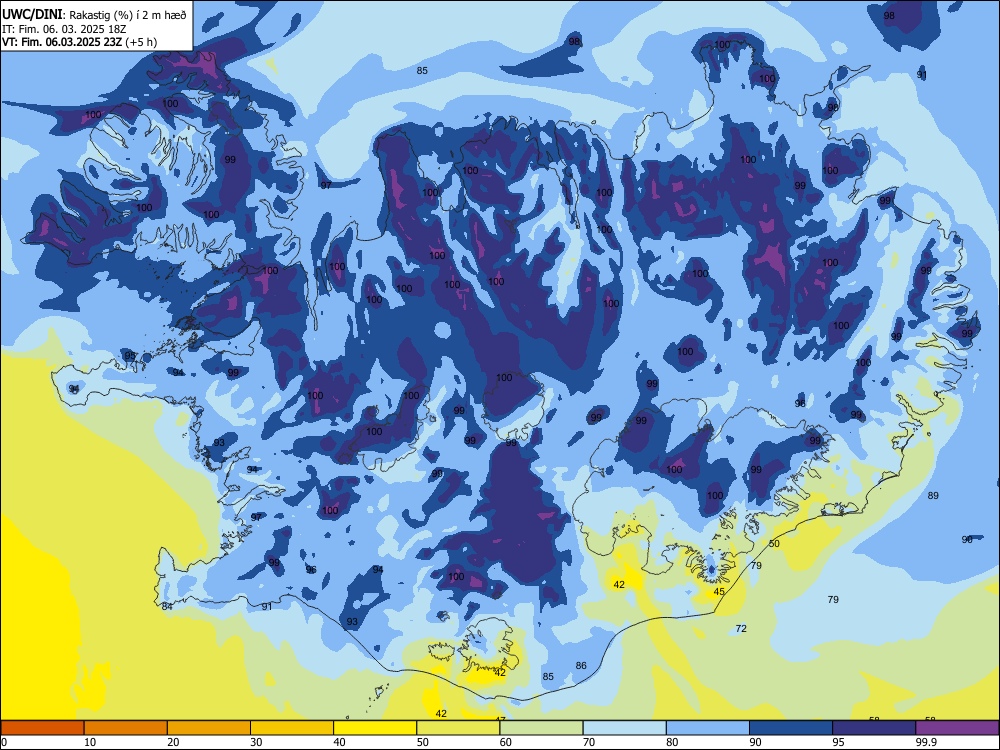Select the 95–99.9 indigo legend swatch
The height and width of the screenshot is (750, 1000).
click(x=874, y=728)
